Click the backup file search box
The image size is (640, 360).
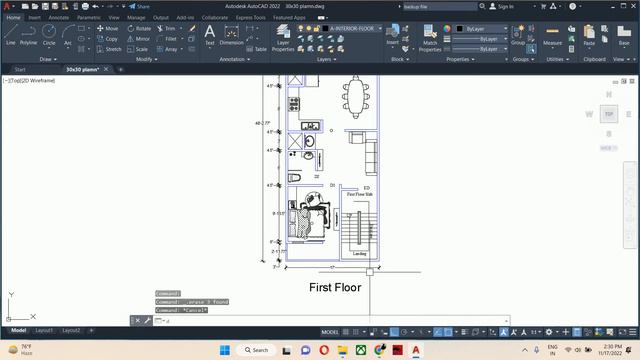tap(440, 7)
